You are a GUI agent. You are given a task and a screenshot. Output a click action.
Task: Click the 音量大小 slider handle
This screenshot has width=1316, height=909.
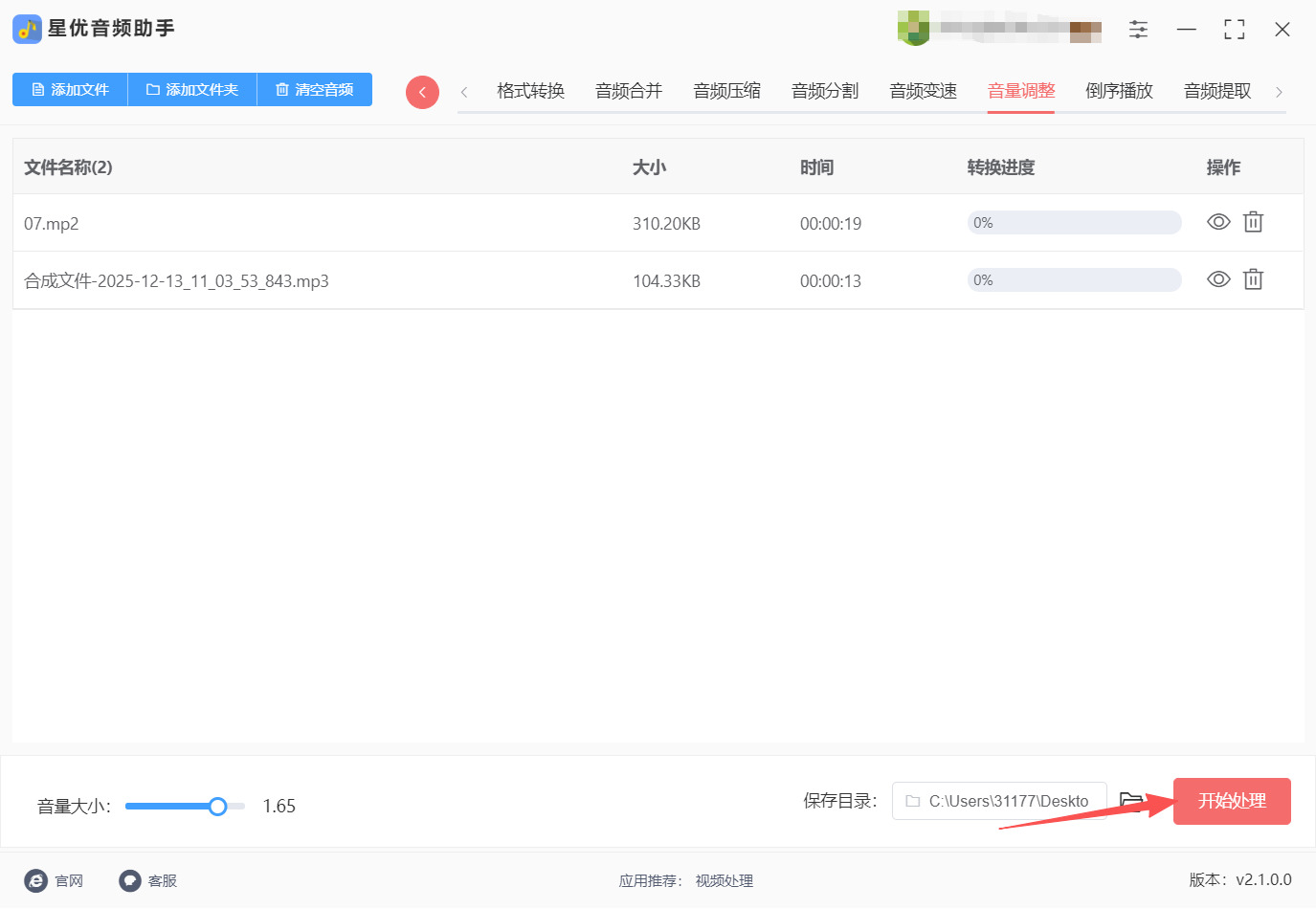[217, 807]
